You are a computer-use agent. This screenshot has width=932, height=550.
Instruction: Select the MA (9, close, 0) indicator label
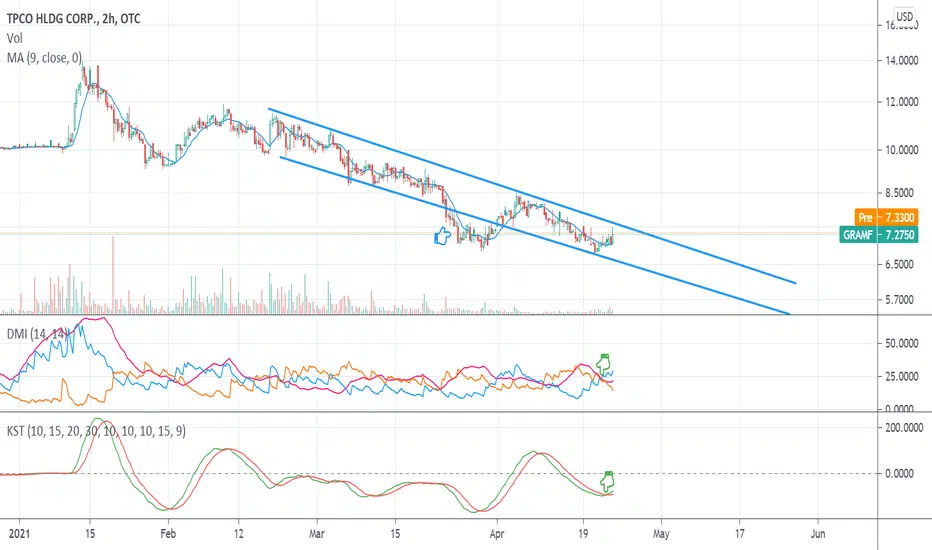(x=45, y=58)
